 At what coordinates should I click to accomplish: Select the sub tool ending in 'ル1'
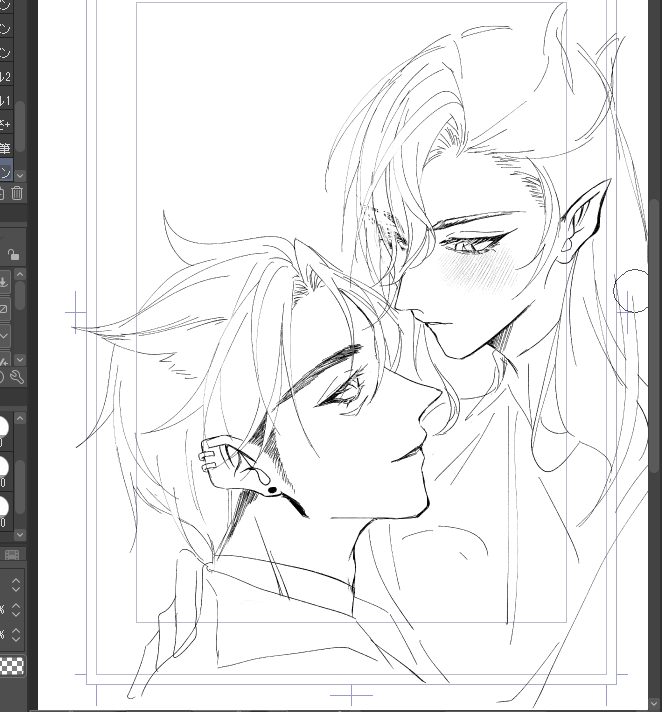[5, 101]
